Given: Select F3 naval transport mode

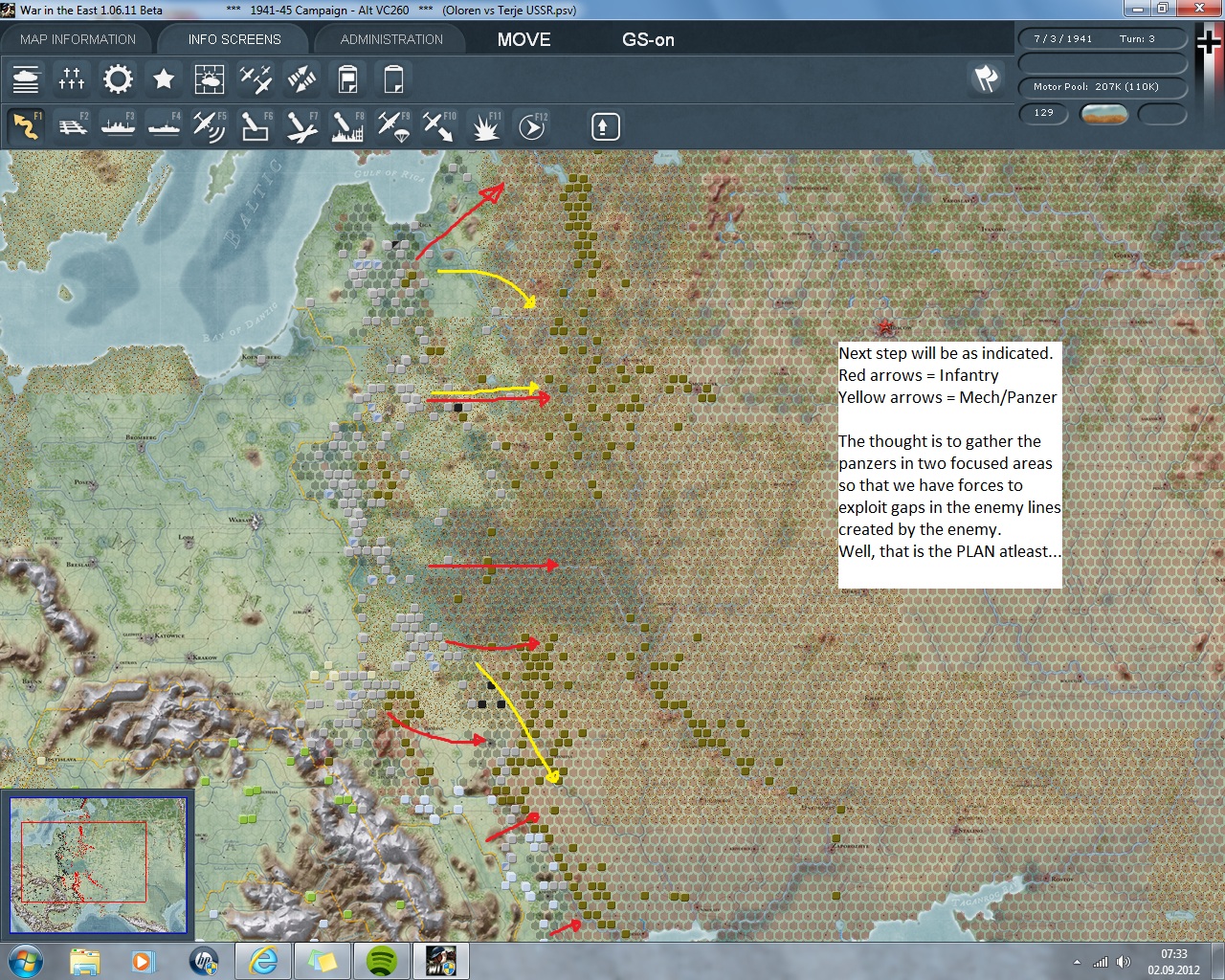Looking at the screenshot, I should click(118, 126).
